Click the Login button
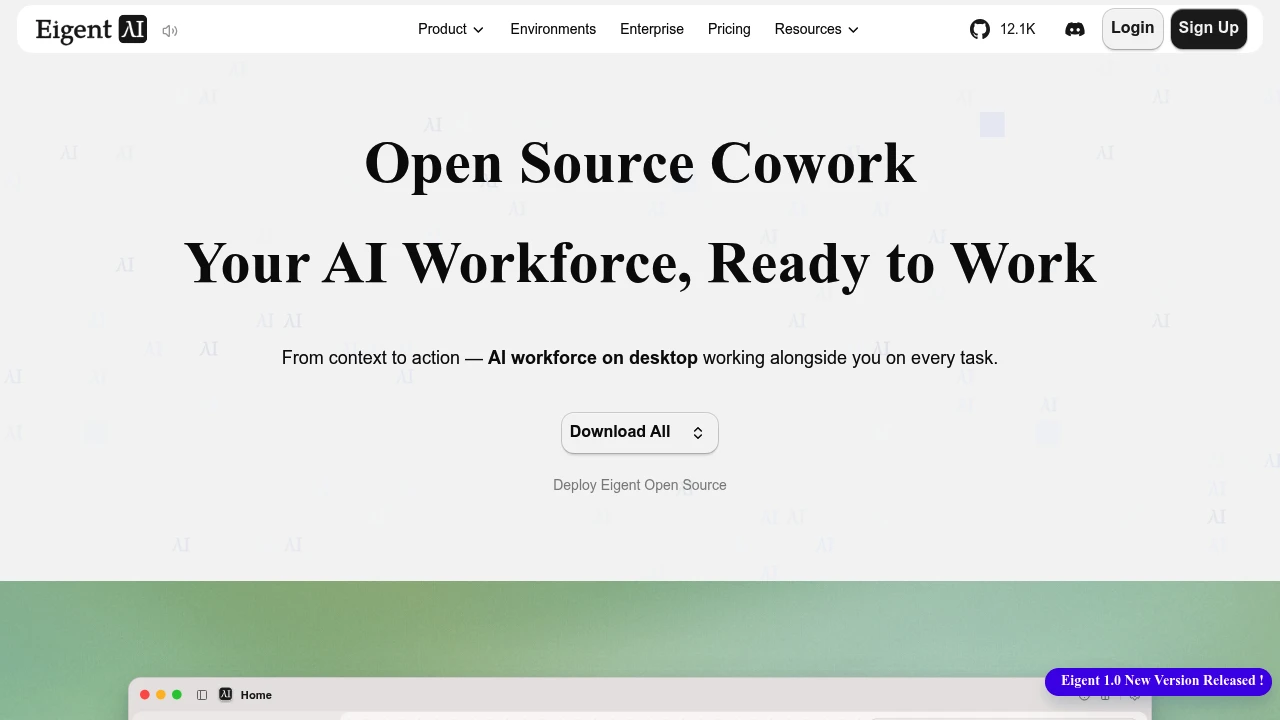This screenshot has width=1280, height=720. 1133,29
